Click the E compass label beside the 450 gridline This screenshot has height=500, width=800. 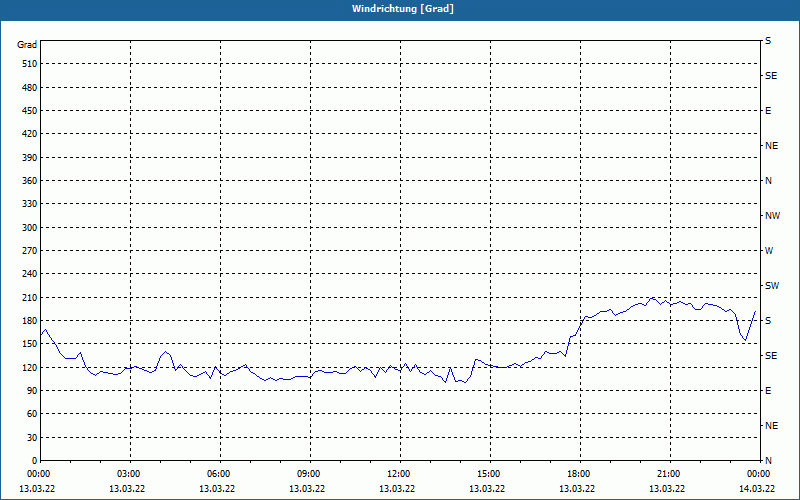pyautogui.click(x=768, y=111)
